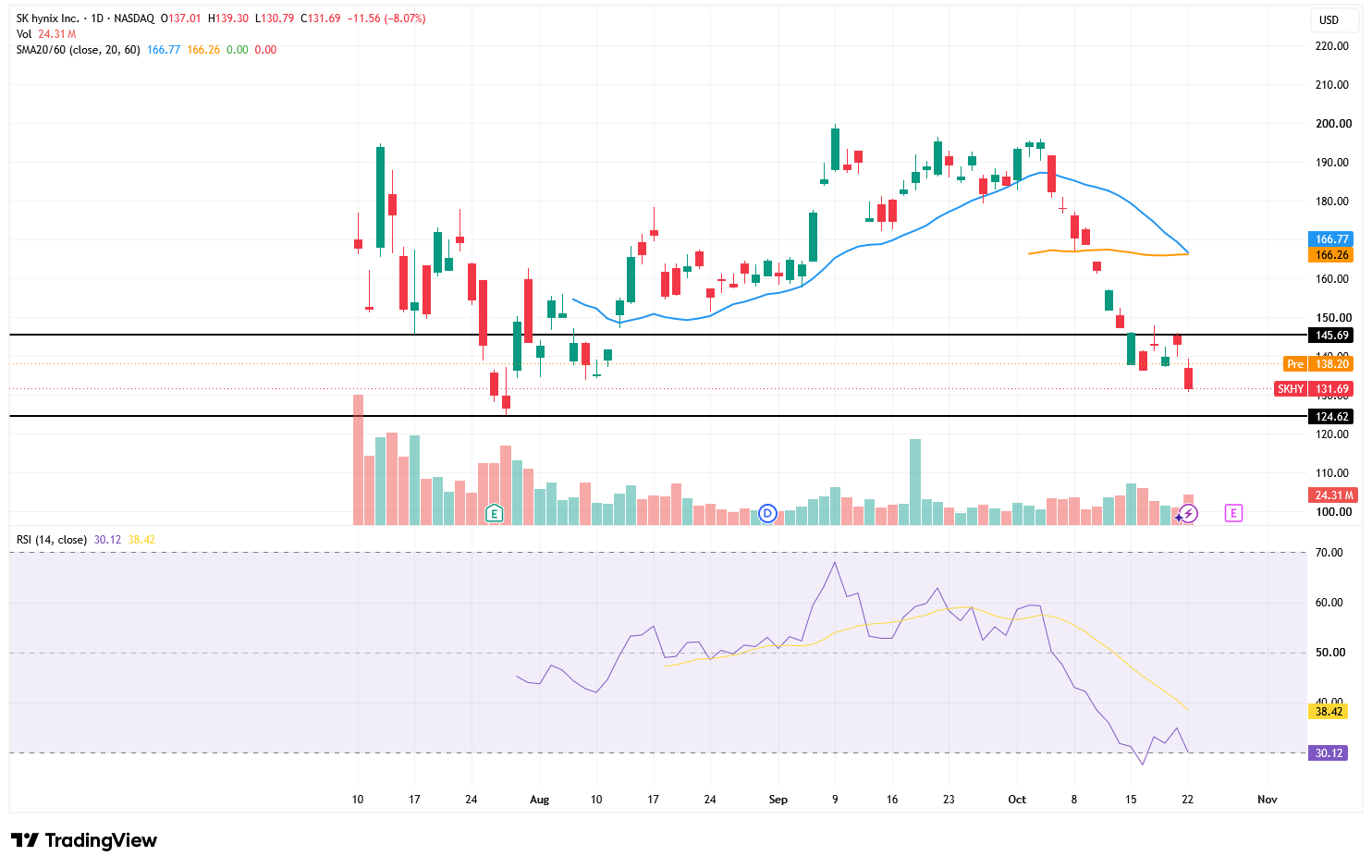Viewport: 1372px width, 868px height.
Task: Click the blue dividend D marker
Action: click(767, 513)
